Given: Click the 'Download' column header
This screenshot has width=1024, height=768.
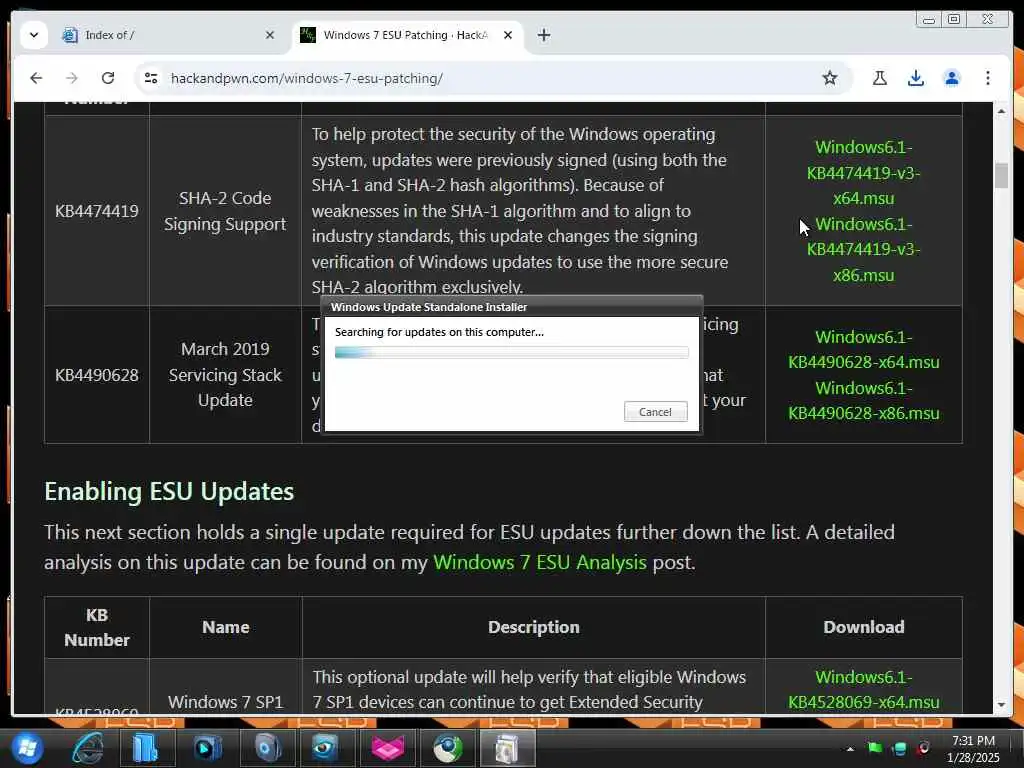Looking at the screenshot, I should coord(863,627).
